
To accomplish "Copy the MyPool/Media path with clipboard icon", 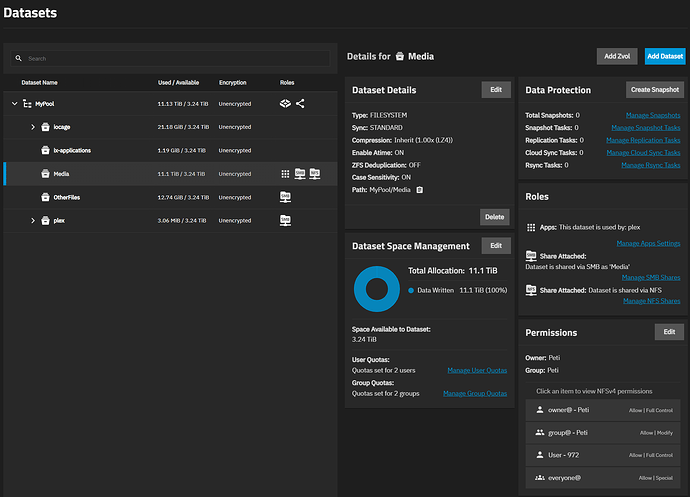I will click(420, 190).
